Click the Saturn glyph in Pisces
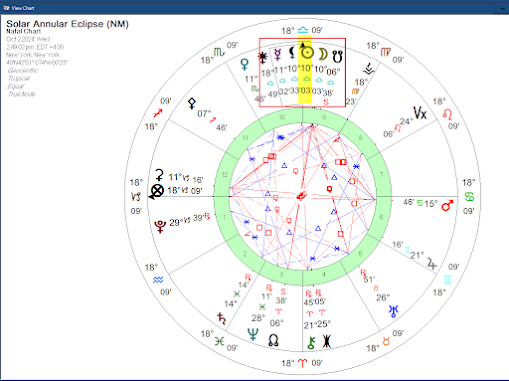The width and height of the screenshot is (509, 381). [221, 318]
